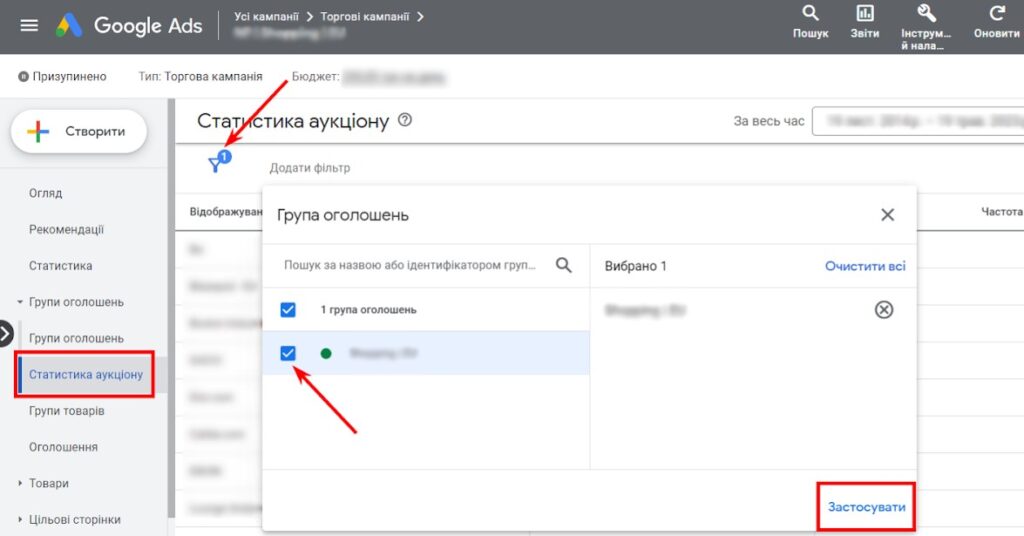Click chevron after Торгові кампанії breadcrumb
This screenshot has width=1024, height=536.
tap(421, 16)
